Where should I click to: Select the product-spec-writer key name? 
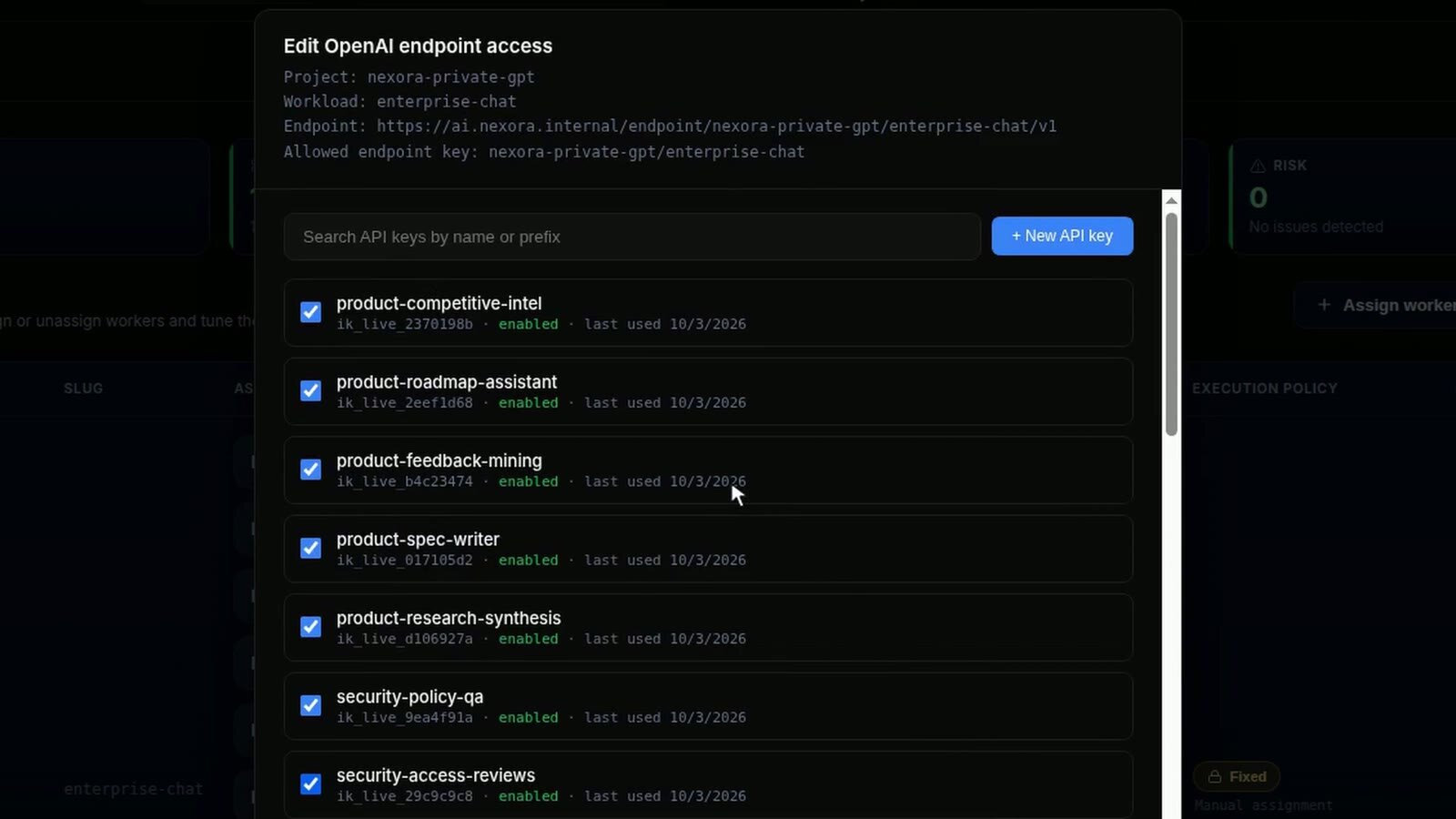pos(418,540)
